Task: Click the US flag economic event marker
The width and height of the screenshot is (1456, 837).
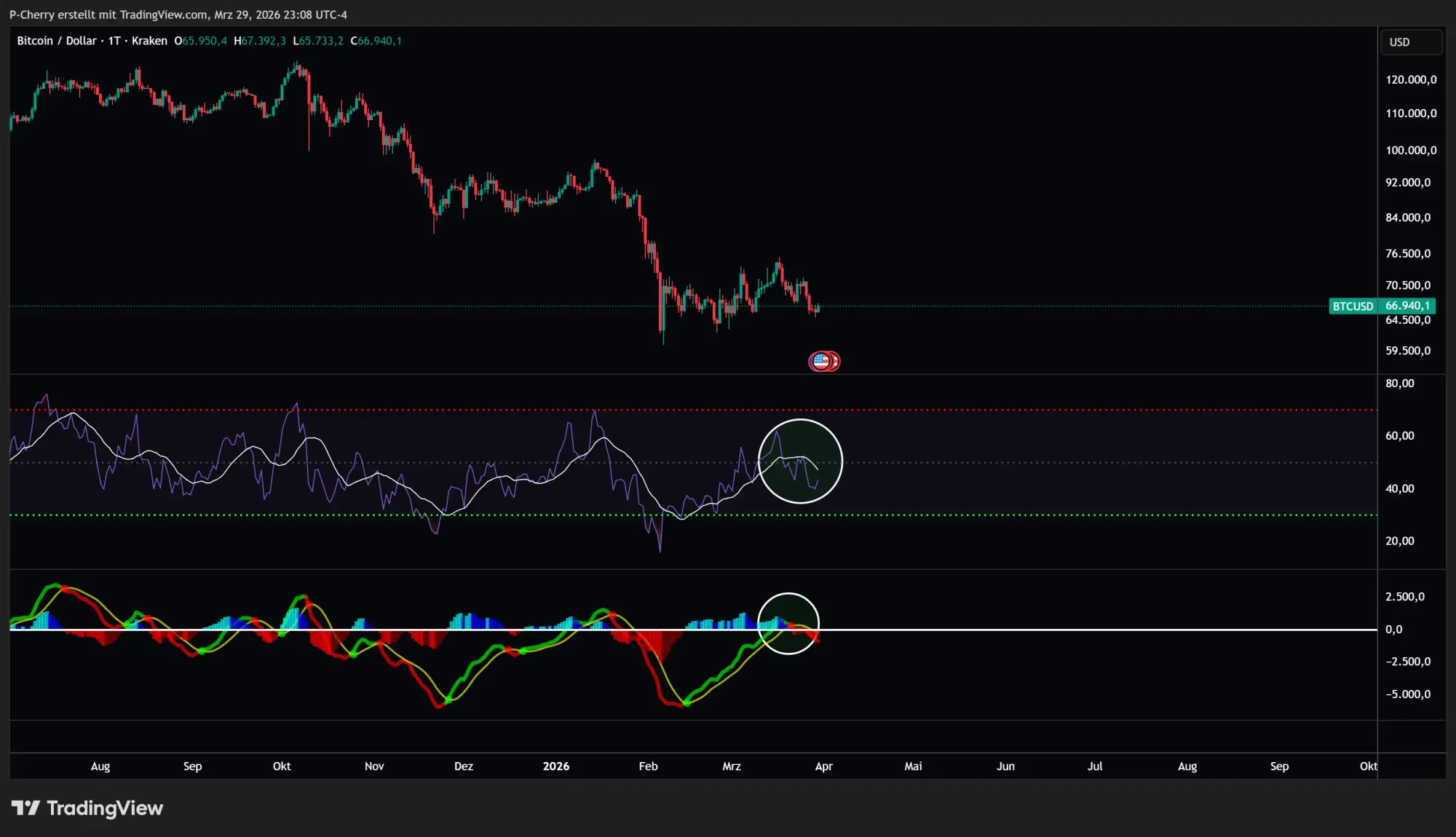Action: click(x=820, y=361)
